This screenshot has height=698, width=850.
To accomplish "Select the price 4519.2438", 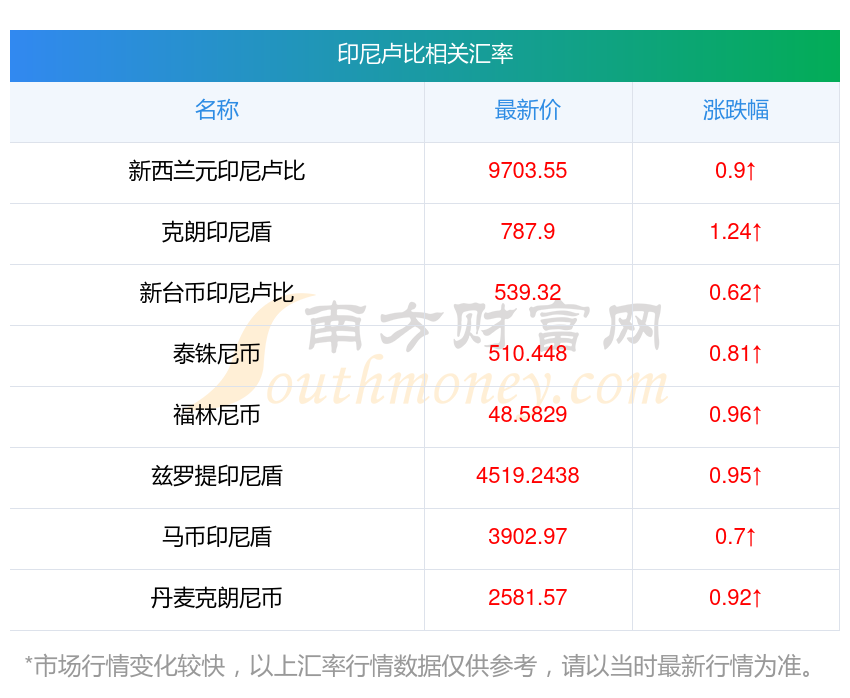I will [x=527, y=476].
